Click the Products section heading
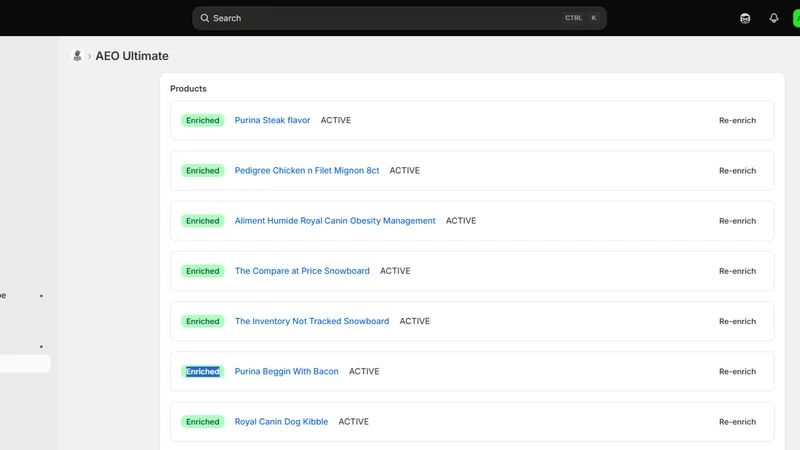The height and width of the screenshot is (450, 800). pos(188,89)
